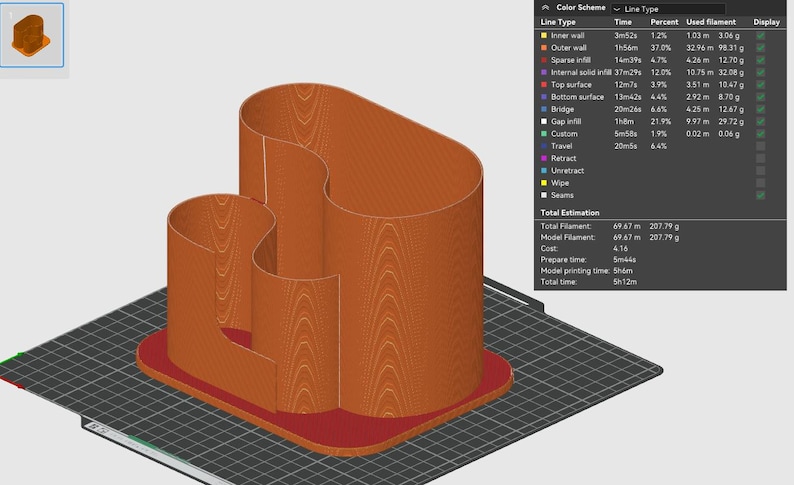Click the "Used filament" column header
The image size is (794, 485).
pyautogui.click(x=711, y=22)
